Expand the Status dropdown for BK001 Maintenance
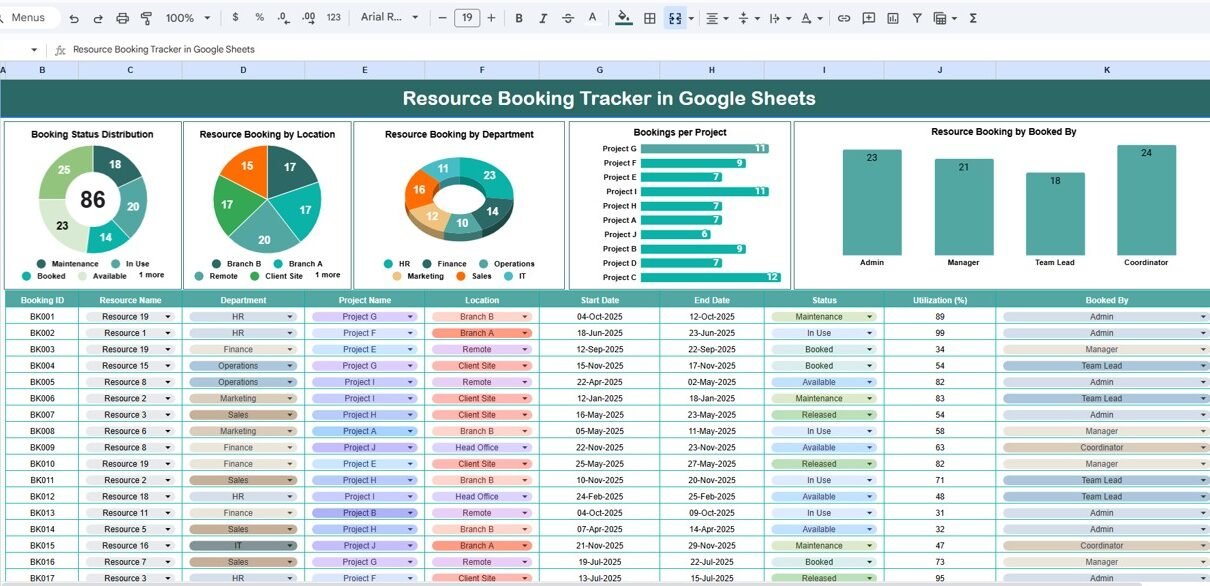The height and width of the screenshot is (586, 1210). coord(870,317)
